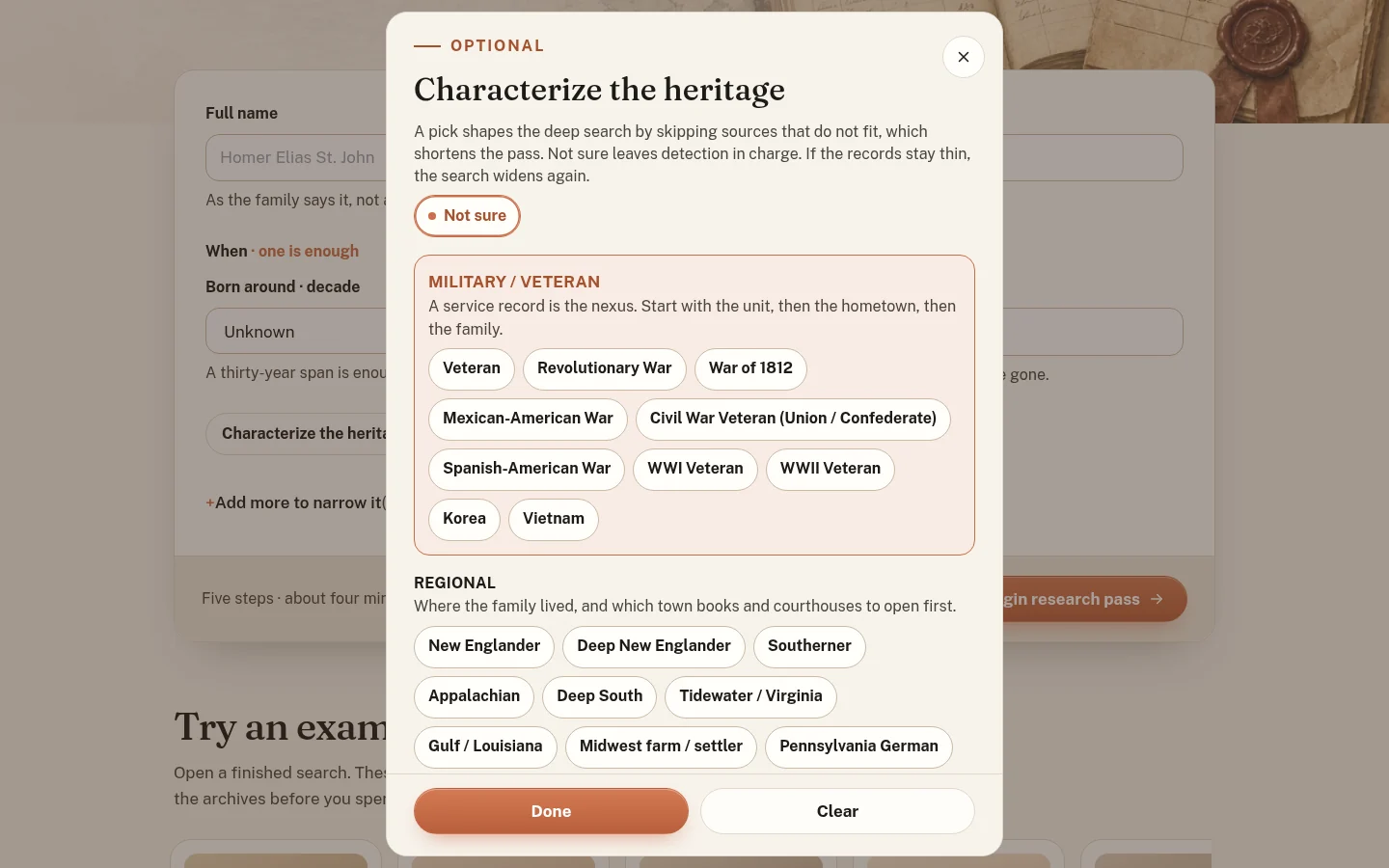Close the heritage dialog with the X icon

pos(963,57)
